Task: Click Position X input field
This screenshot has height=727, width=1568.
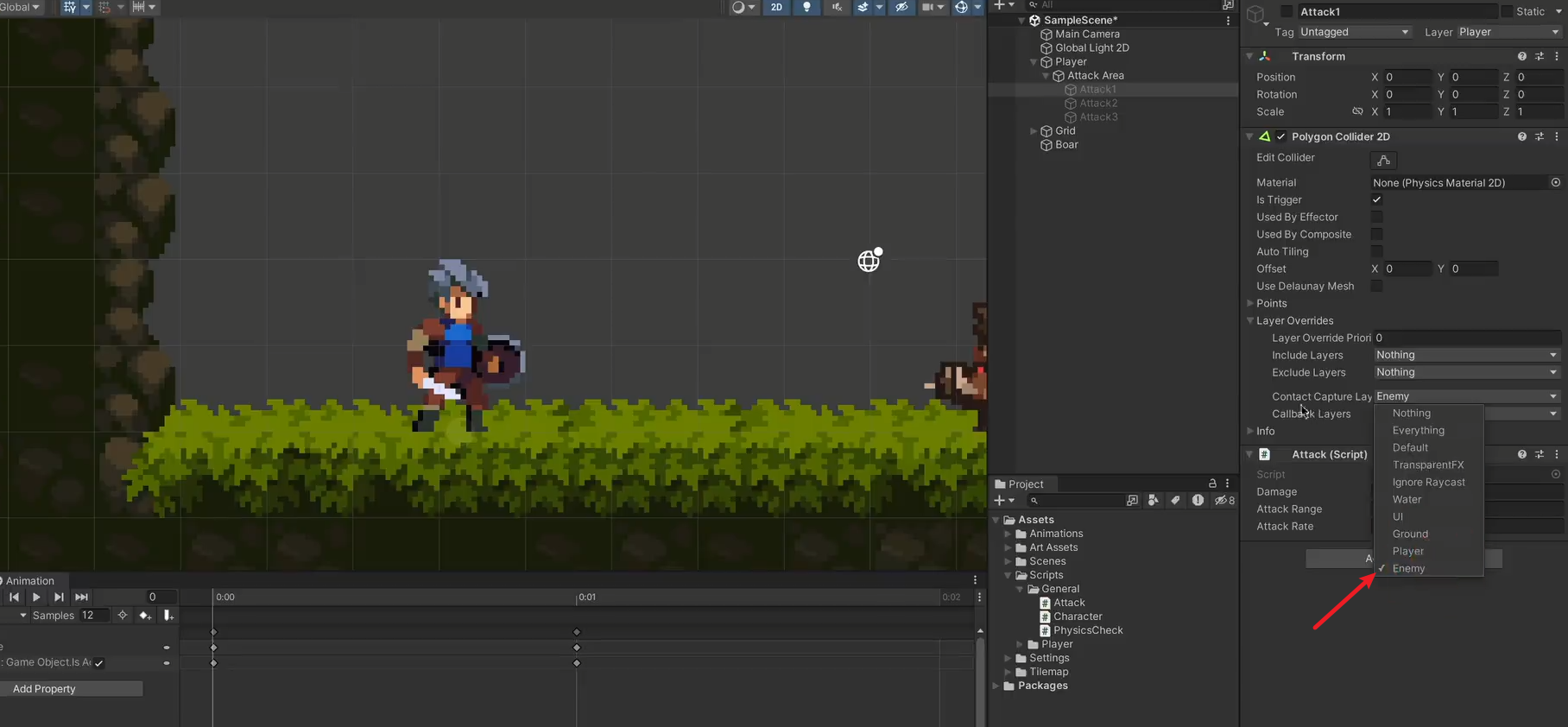Action: (1407, 77)
